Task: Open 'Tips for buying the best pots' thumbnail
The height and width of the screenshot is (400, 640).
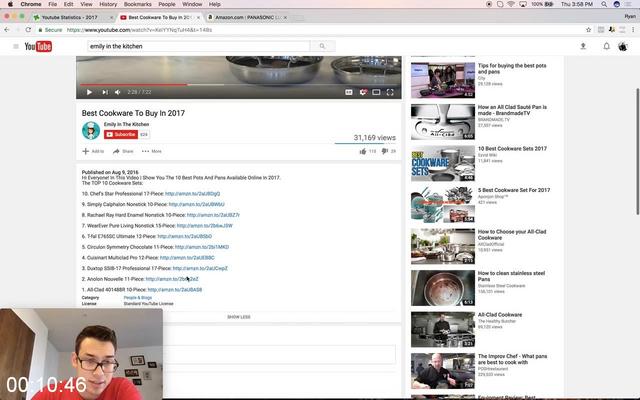Action: coord(443,80)
